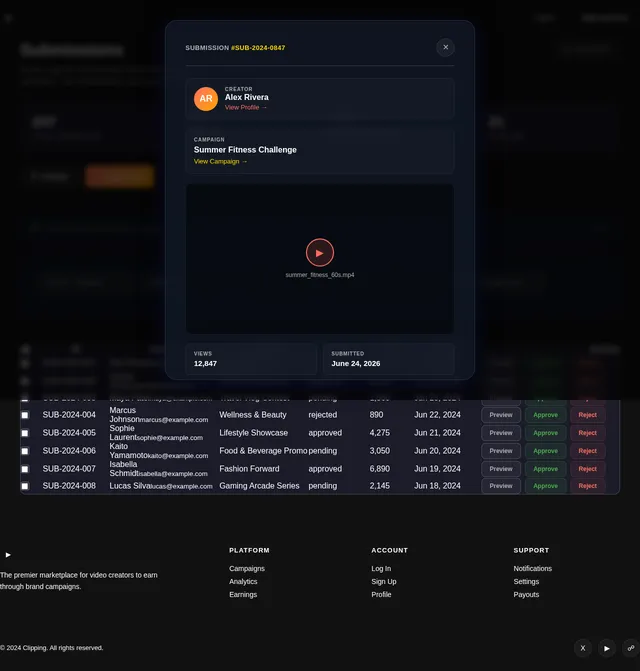Close the submission details modal
Screen dimensions: 640x671
[x=445, y=47]
